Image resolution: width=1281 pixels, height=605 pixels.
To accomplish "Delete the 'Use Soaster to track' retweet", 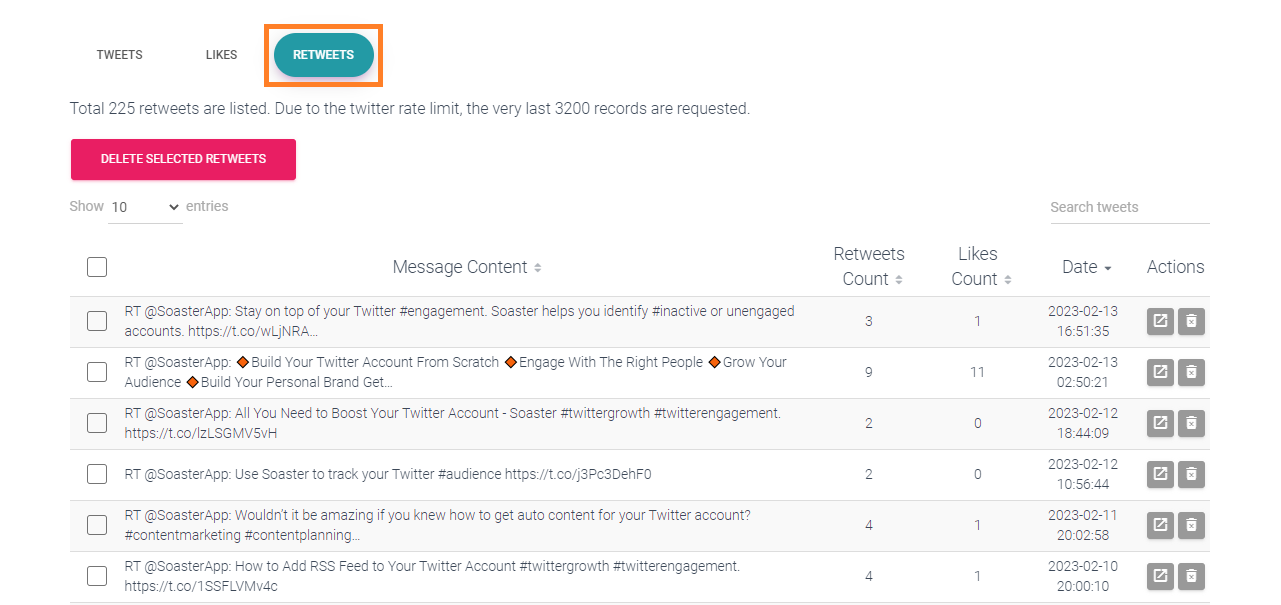I will click(x=1191, y=474).
